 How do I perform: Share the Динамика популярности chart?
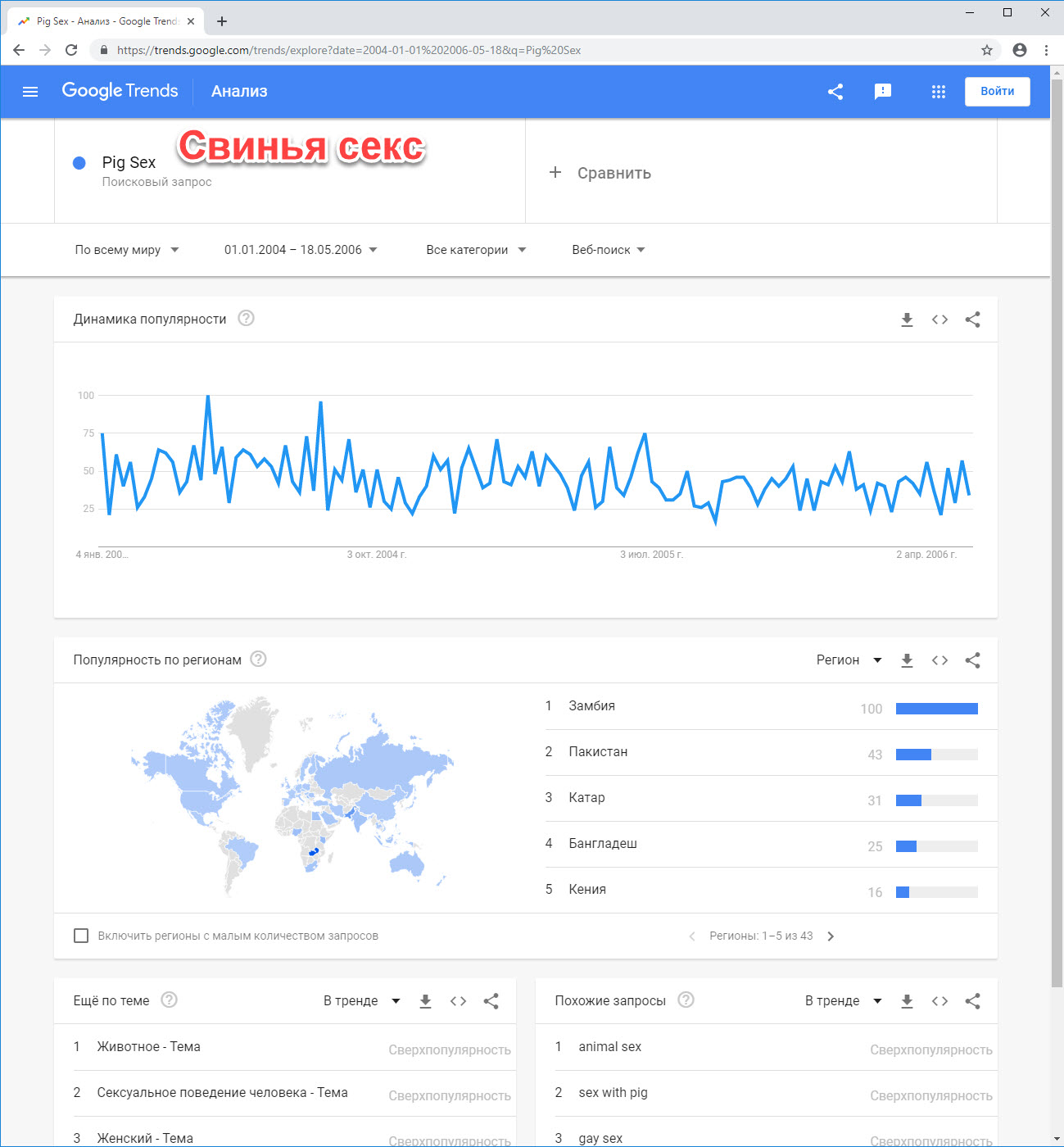pyautogui.click(x=972, y=320)
